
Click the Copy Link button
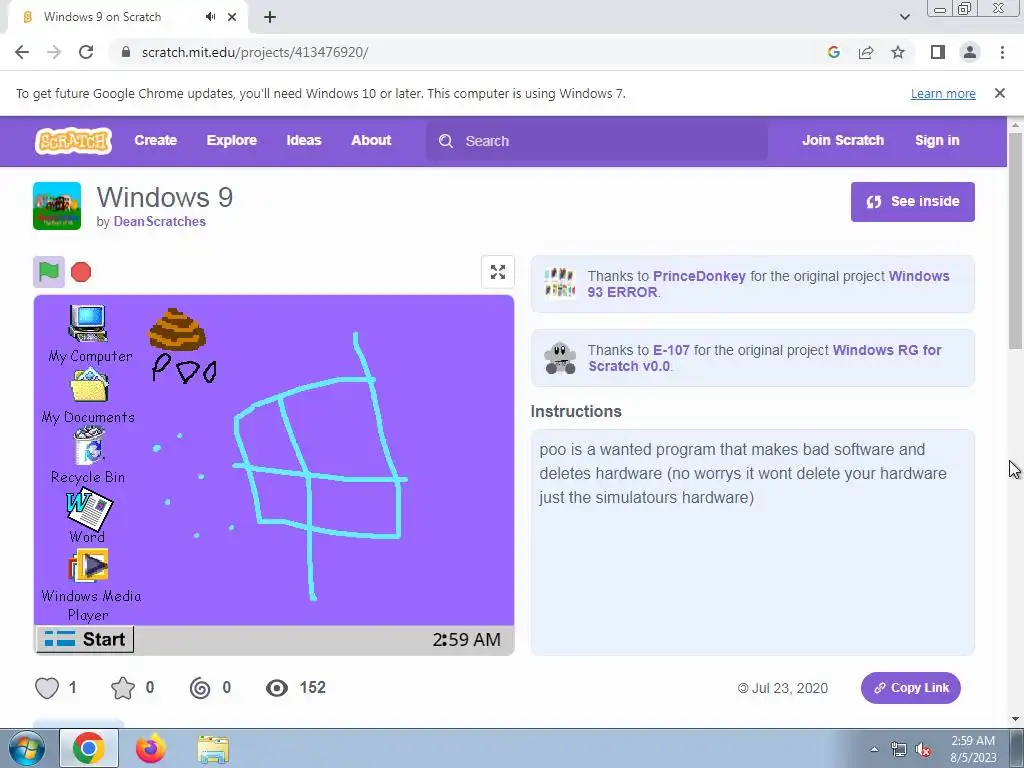[x=910, y=688]
